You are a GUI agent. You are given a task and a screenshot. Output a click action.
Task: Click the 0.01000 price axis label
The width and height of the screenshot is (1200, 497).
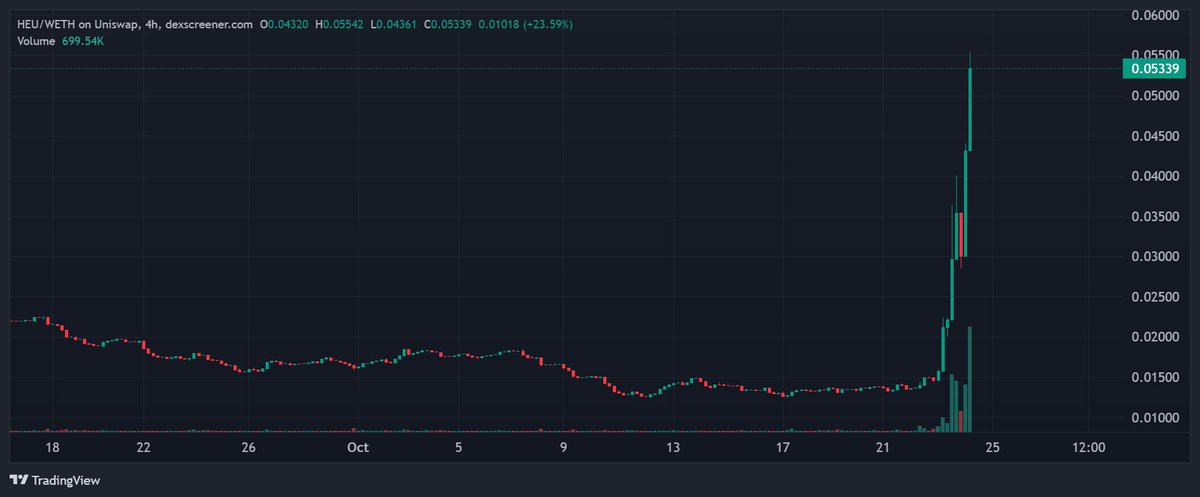coord(1154,417)
